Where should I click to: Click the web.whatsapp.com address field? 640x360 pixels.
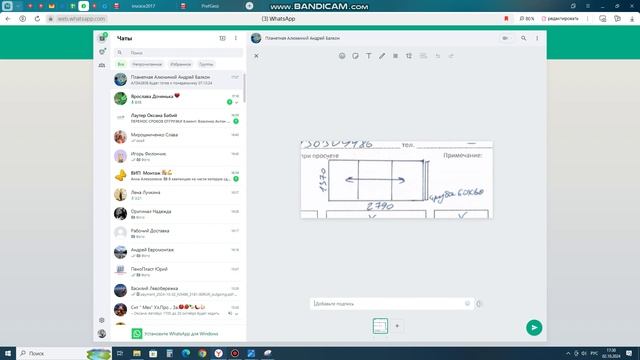(81, 19)
